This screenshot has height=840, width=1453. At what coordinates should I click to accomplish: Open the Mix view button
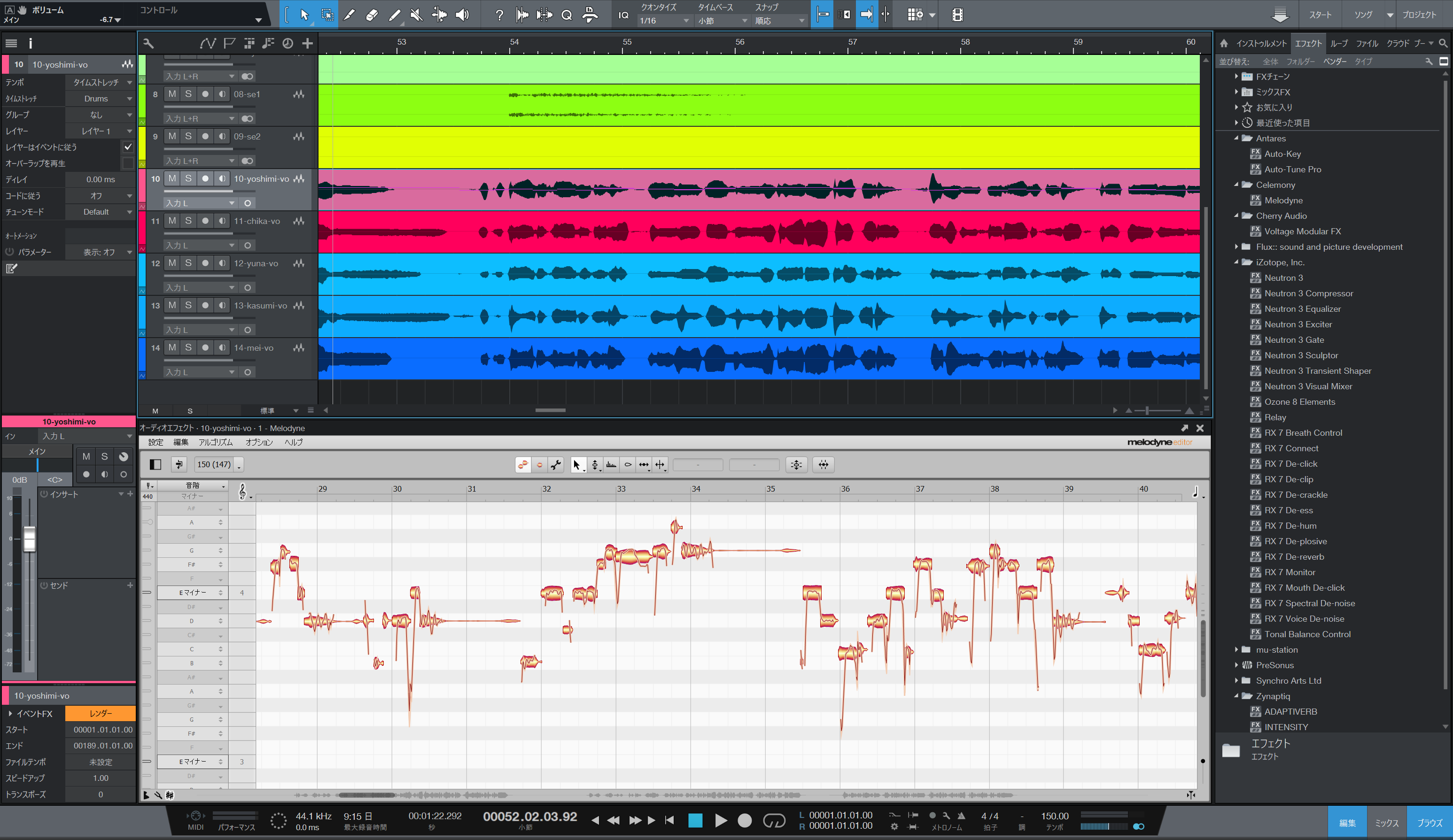(1387, 823)
